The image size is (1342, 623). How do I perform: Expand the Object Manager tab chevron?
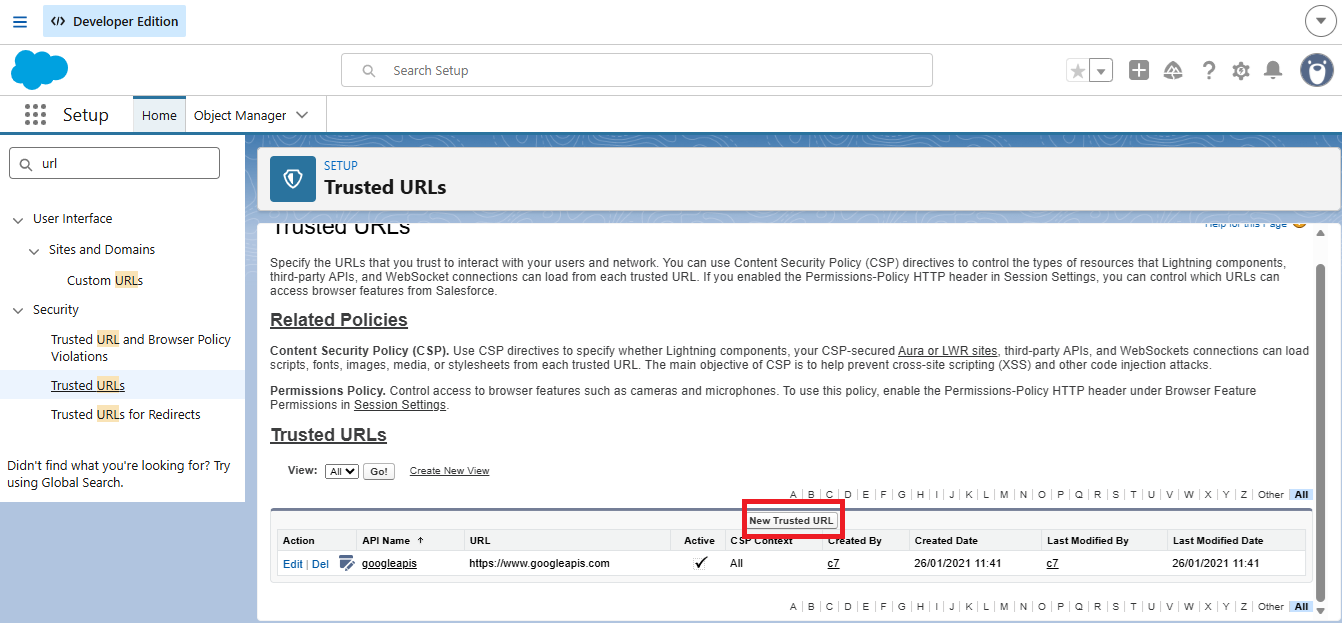tap(303, 115)
